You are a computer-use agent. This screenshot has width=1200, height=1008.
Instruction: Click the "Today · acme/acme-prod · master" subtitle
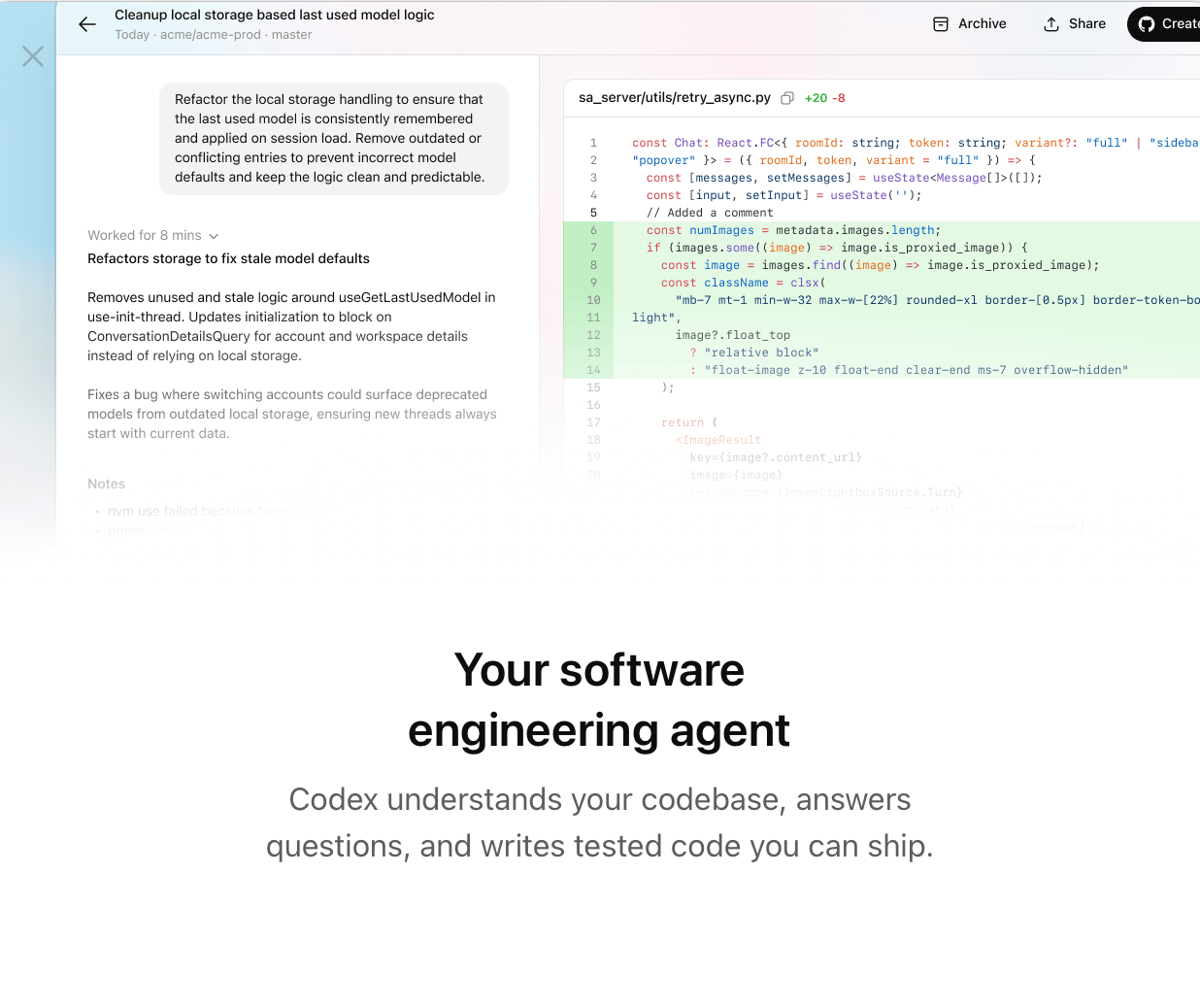point(214,35)
